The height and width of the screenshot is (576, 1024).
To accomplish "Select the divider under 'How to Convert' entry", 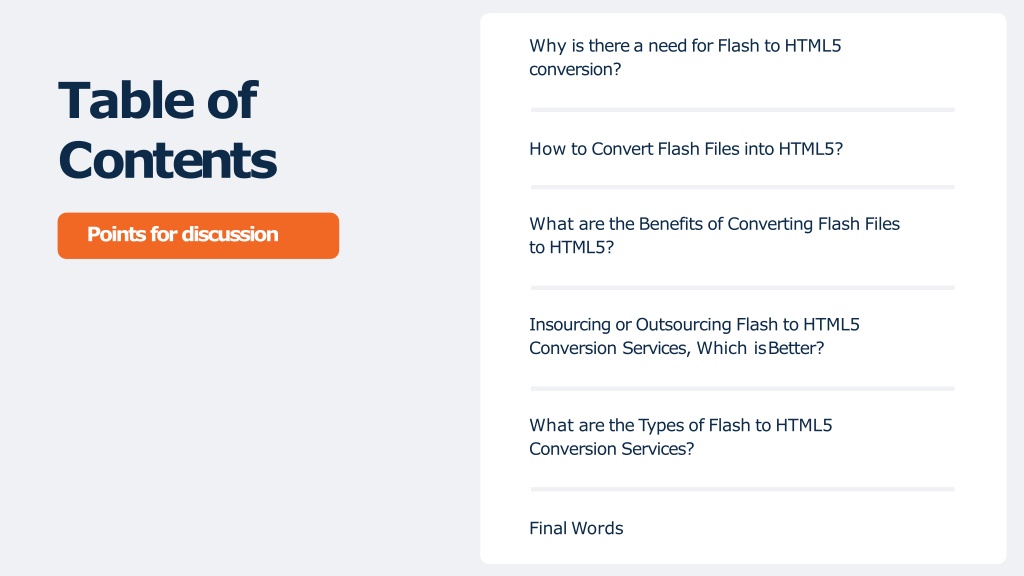I will (x=743, y=187).
